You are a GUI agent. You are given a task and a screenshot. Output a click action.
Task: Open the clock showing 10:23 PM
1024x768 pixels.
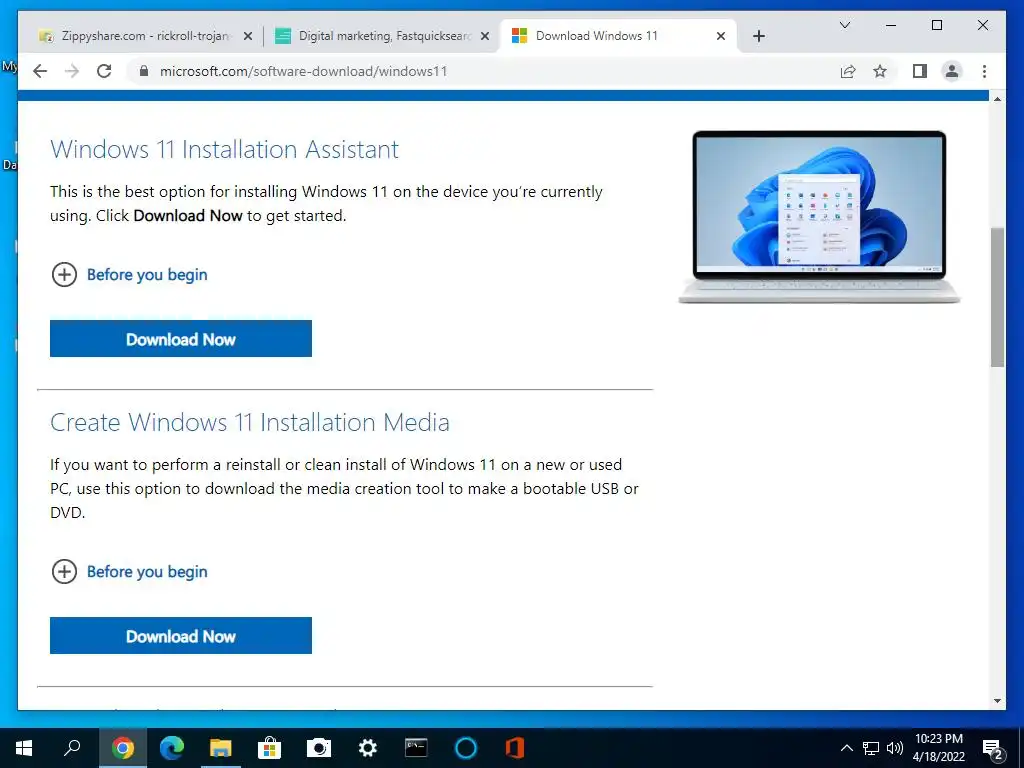[938, 748]
